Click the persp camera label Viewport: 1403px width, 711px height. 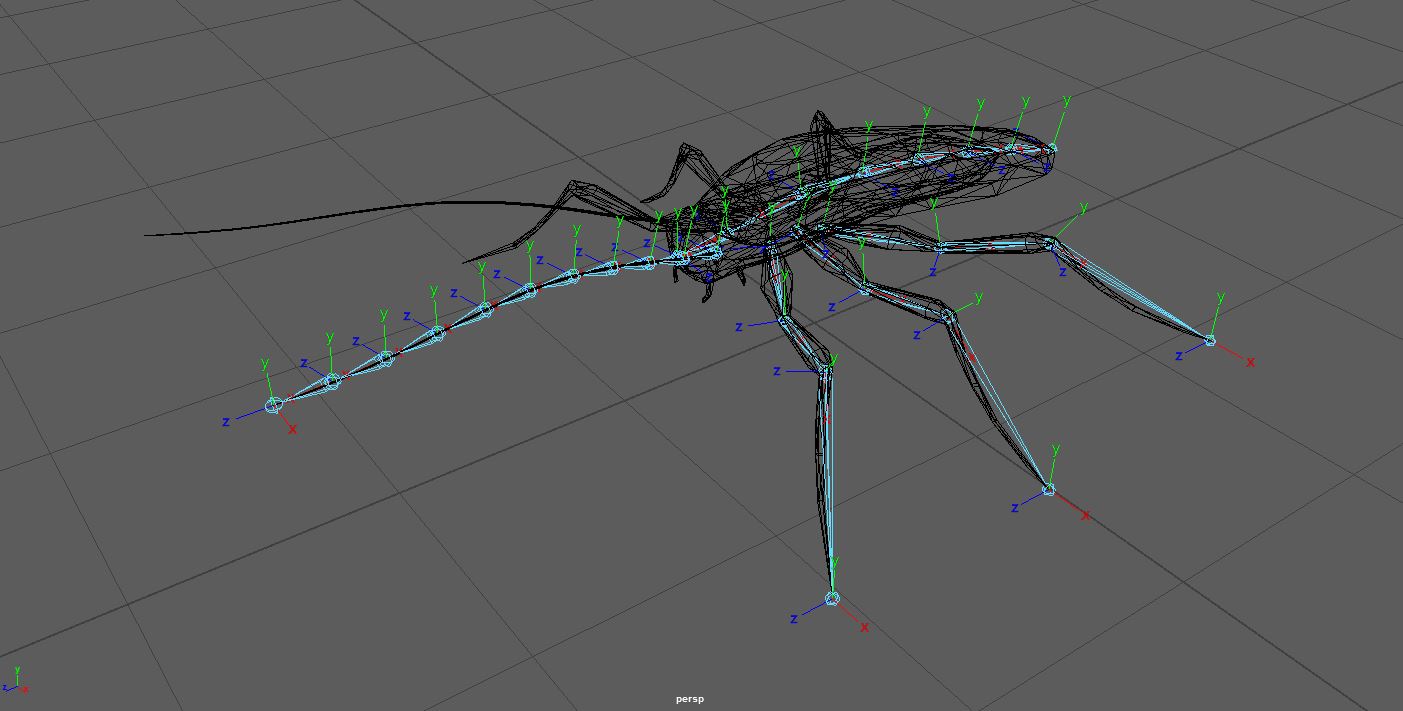point(689,699)
